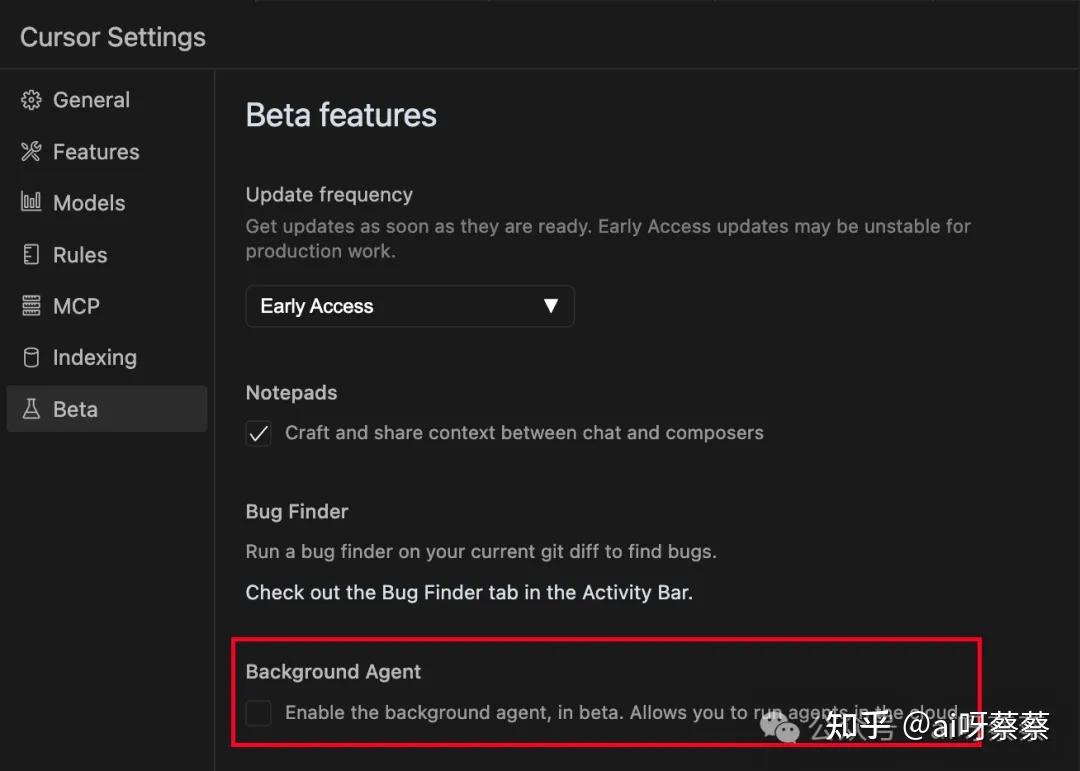
Task: Uncheck the Notepads checkbox
Action: pyautogui.click(x=259, y=434)
